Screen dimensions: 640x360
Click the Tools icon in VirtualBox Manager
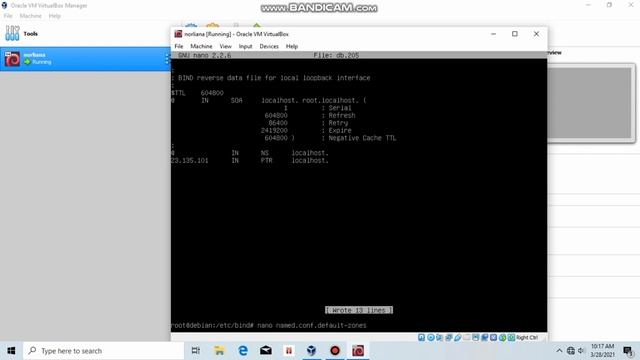click(x=12, y=33)
